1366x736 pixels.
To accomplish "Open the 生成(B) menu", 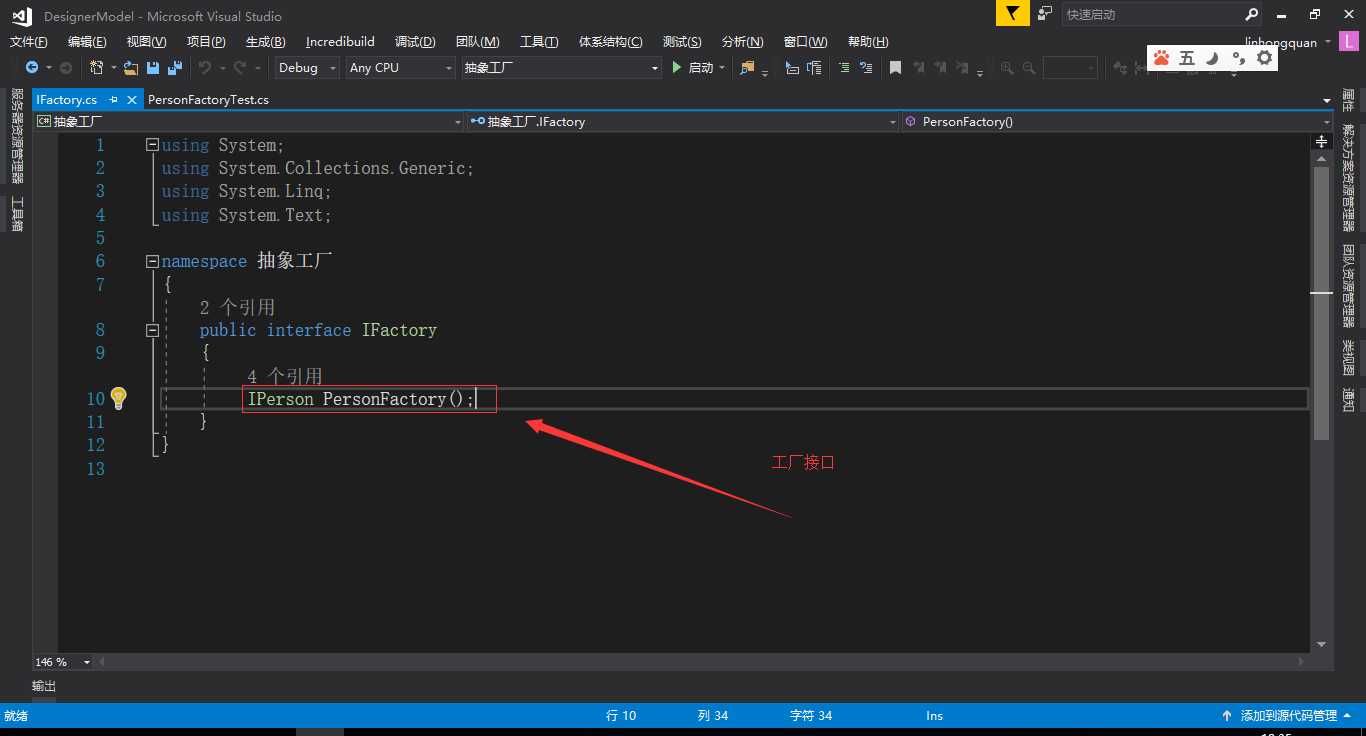I will [x=265, y=41].
